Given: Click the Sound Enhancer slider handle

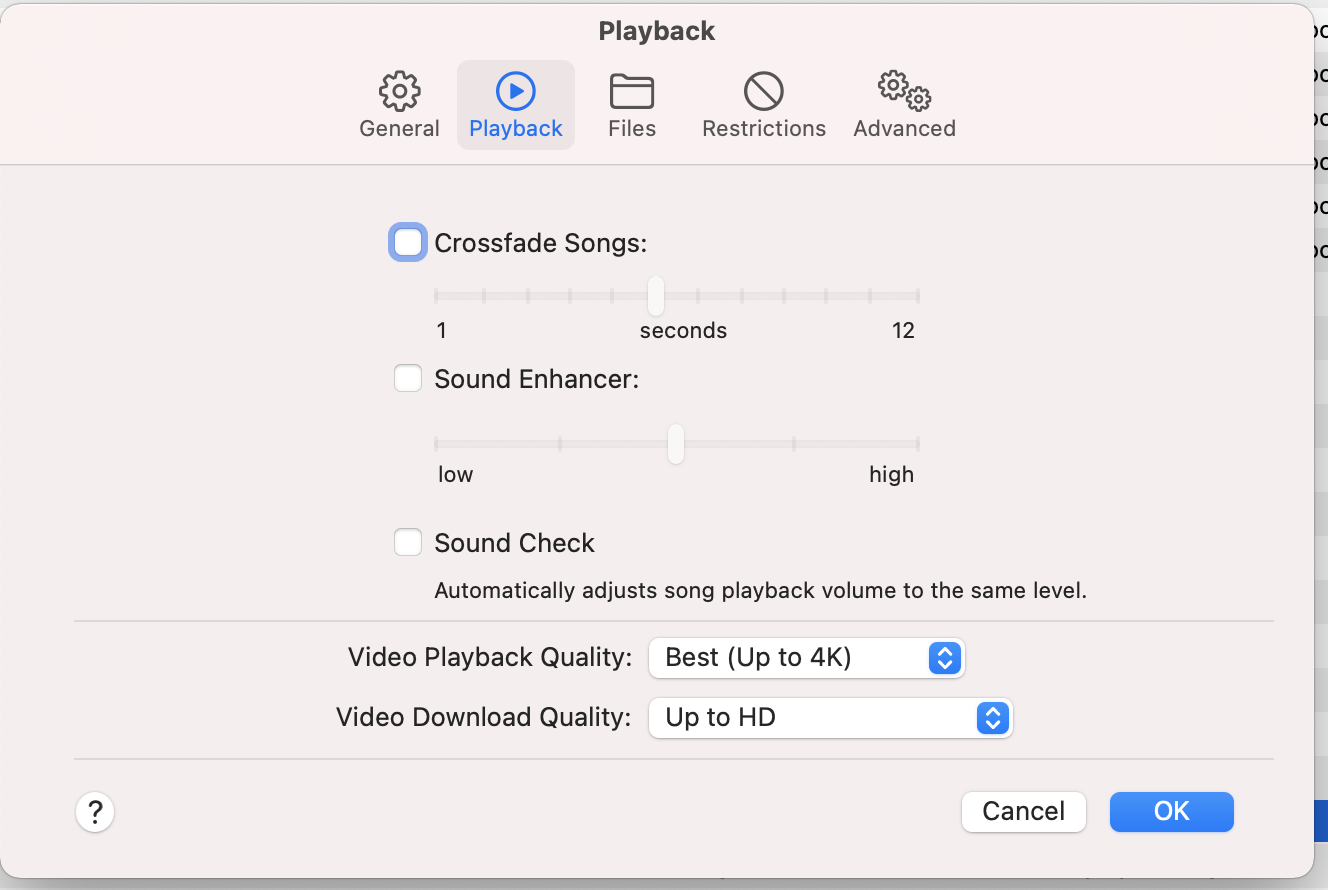Looking at the screenshot, I should coord(676,444).
